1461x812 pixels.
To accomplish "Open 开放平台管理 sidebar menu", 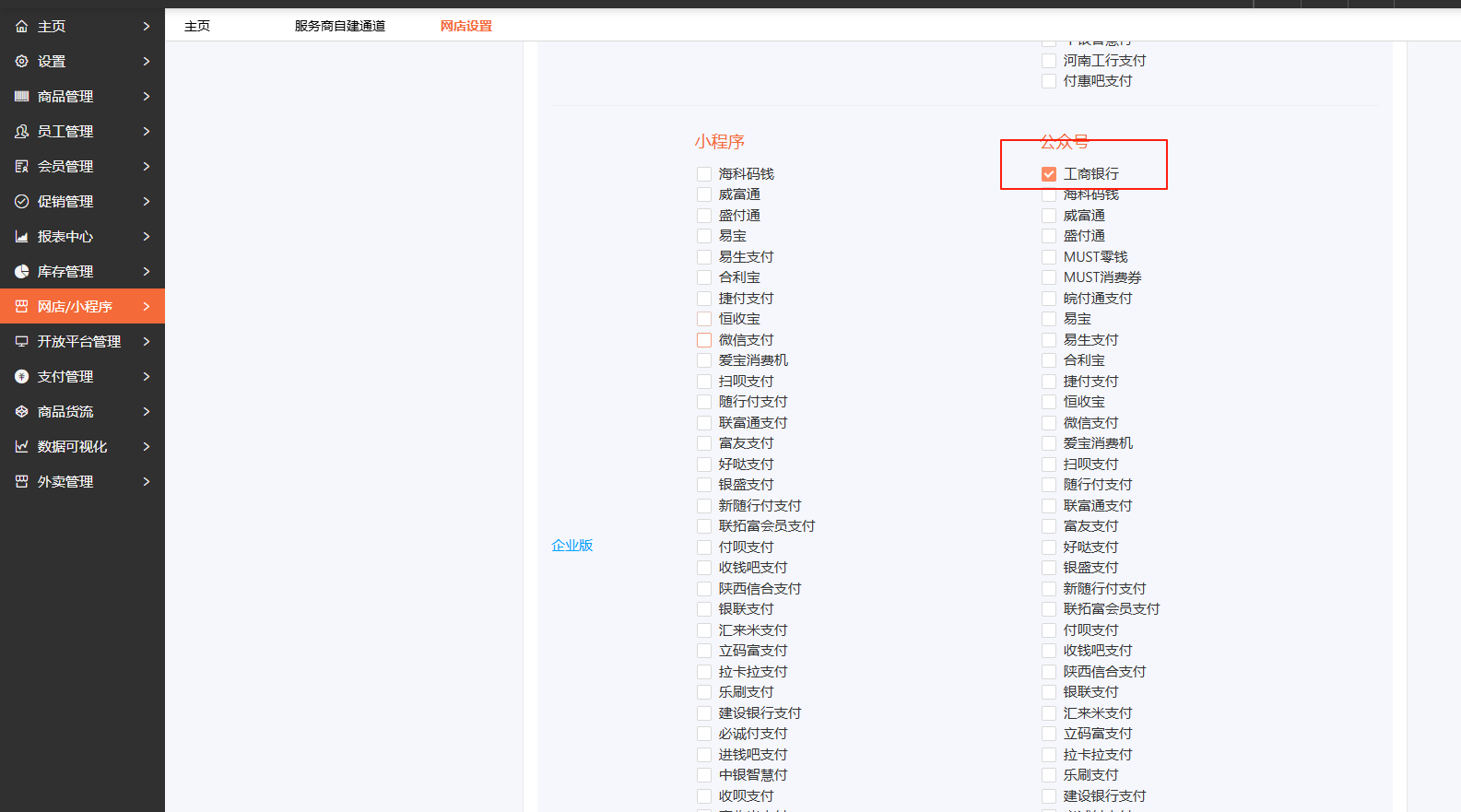I will tap(82, 342).
